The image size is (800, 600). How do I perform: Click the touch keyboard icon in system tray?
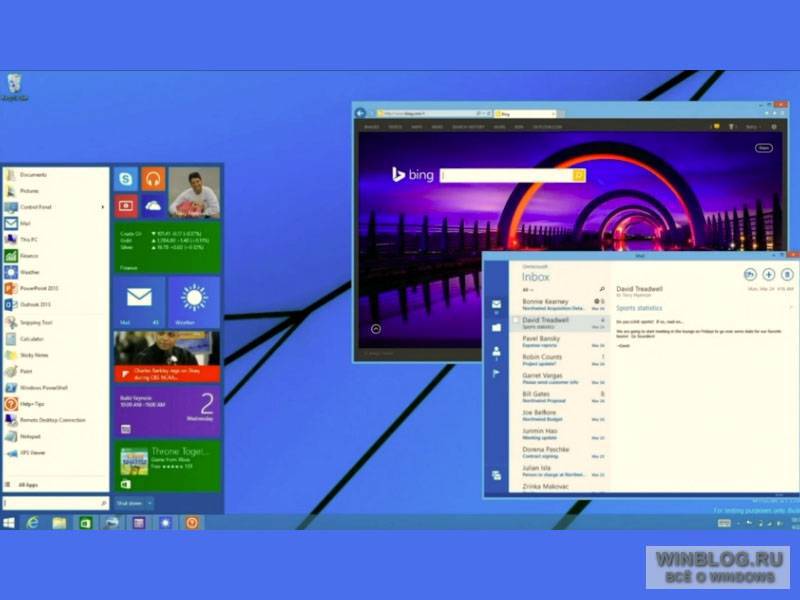tap(724, 523)
